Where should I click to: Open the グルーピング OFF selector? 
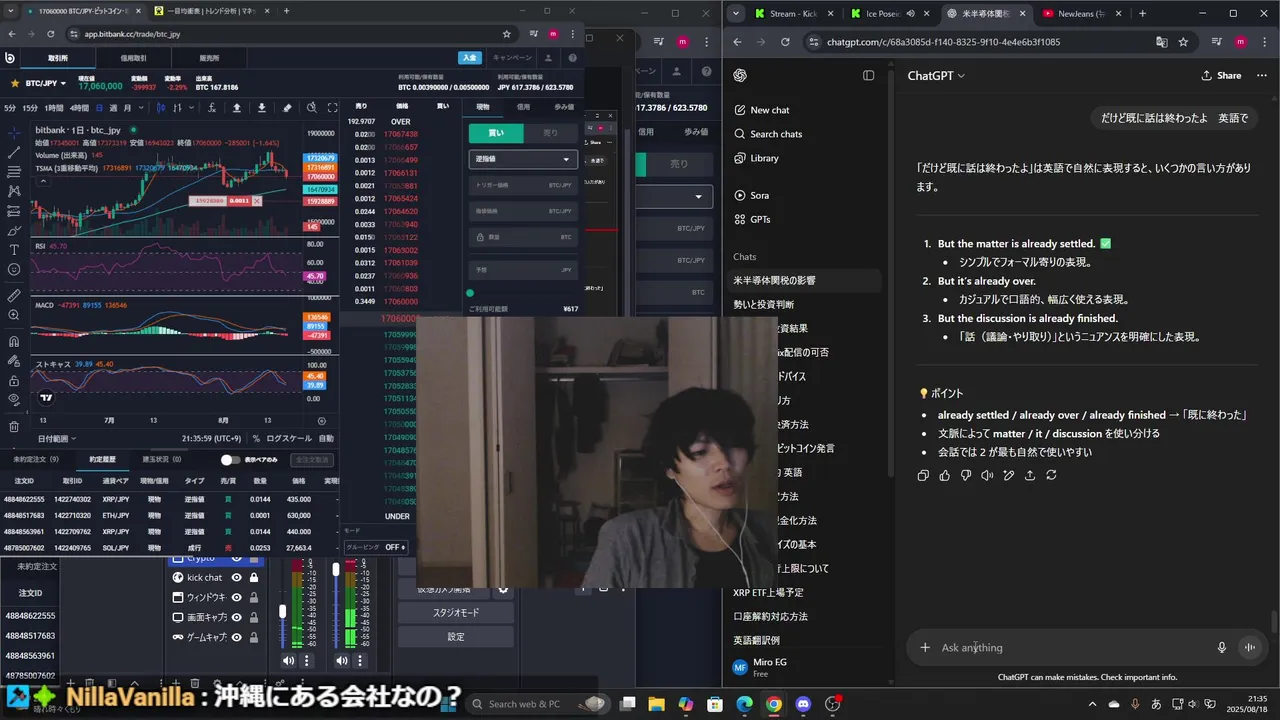375,547
